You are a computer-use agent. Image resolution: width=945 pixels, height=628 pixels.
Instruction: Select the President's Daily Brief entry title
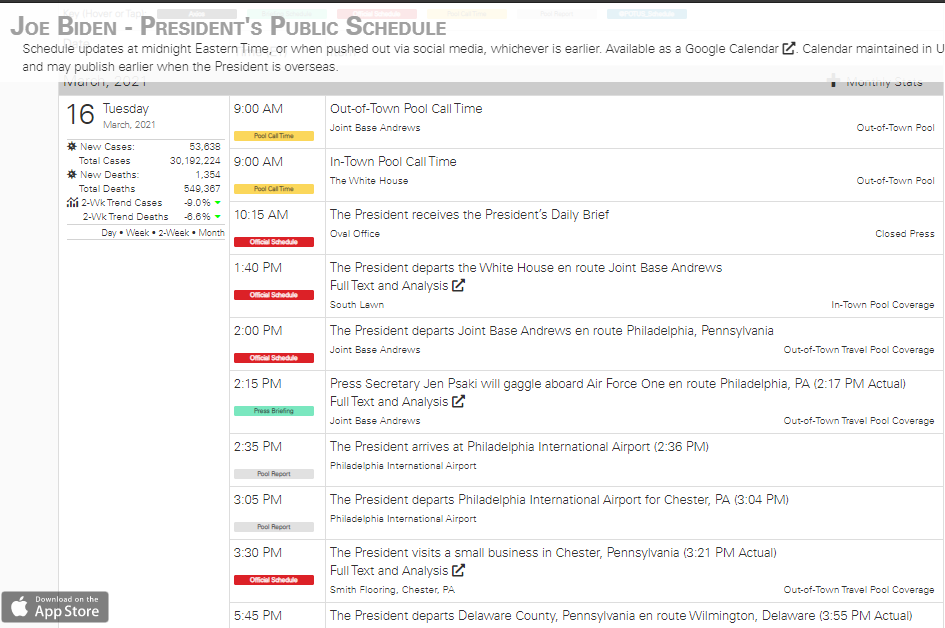click(469, 215)
